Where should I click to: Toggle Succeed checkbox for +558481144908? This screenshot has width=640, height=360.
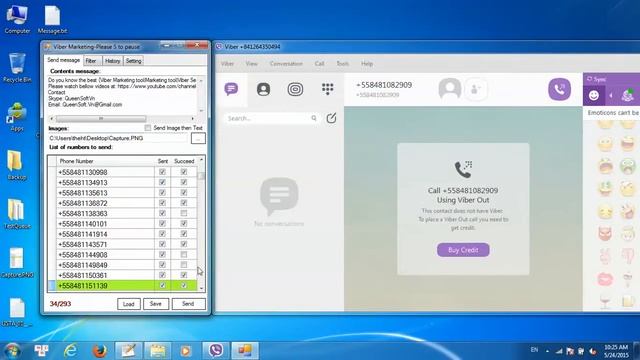click(184, 254)
